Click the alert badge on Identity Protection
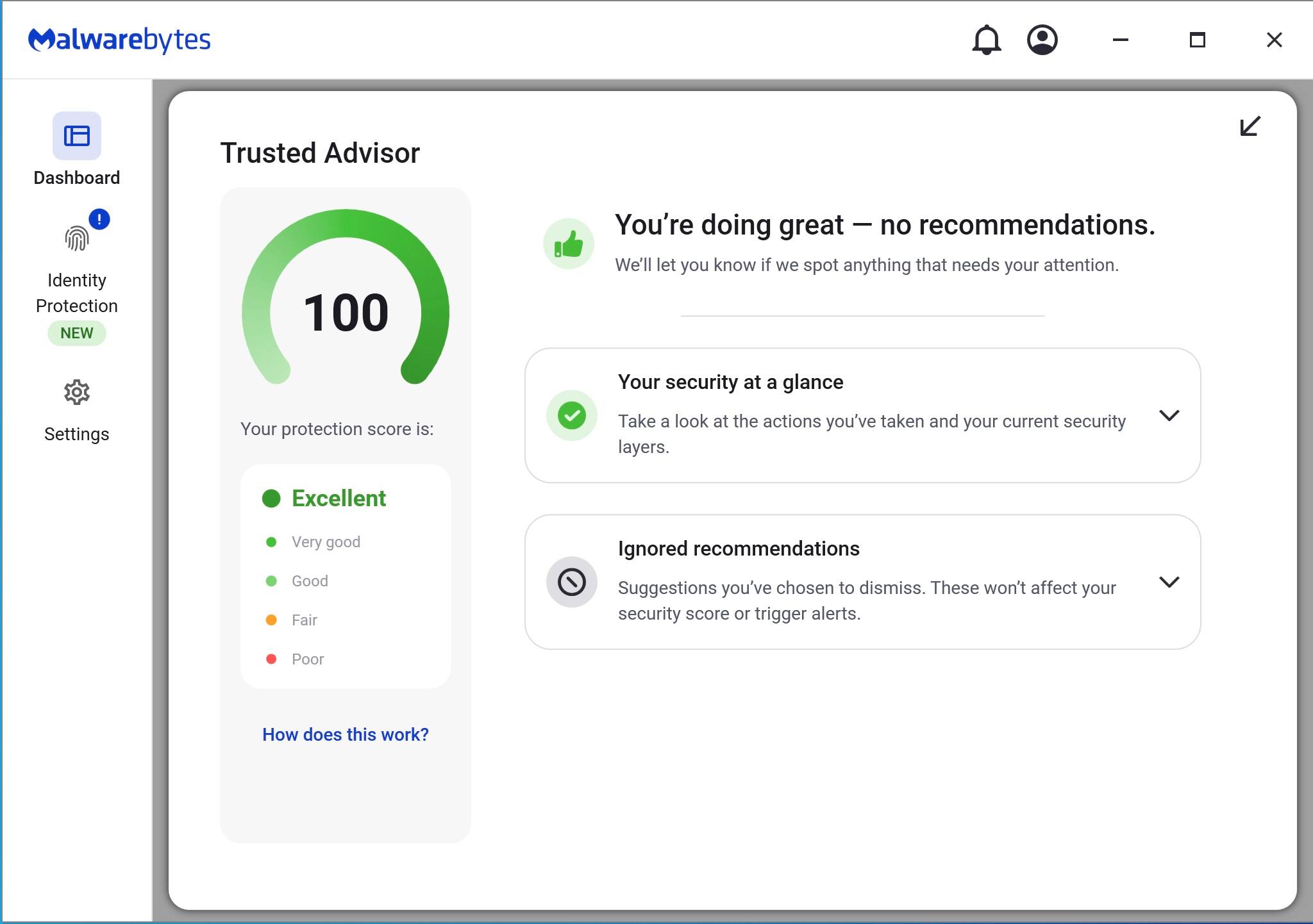Image resolution: width=1313 pixels, height=924 pixels. pyautogui.click(x=99, y=220)
